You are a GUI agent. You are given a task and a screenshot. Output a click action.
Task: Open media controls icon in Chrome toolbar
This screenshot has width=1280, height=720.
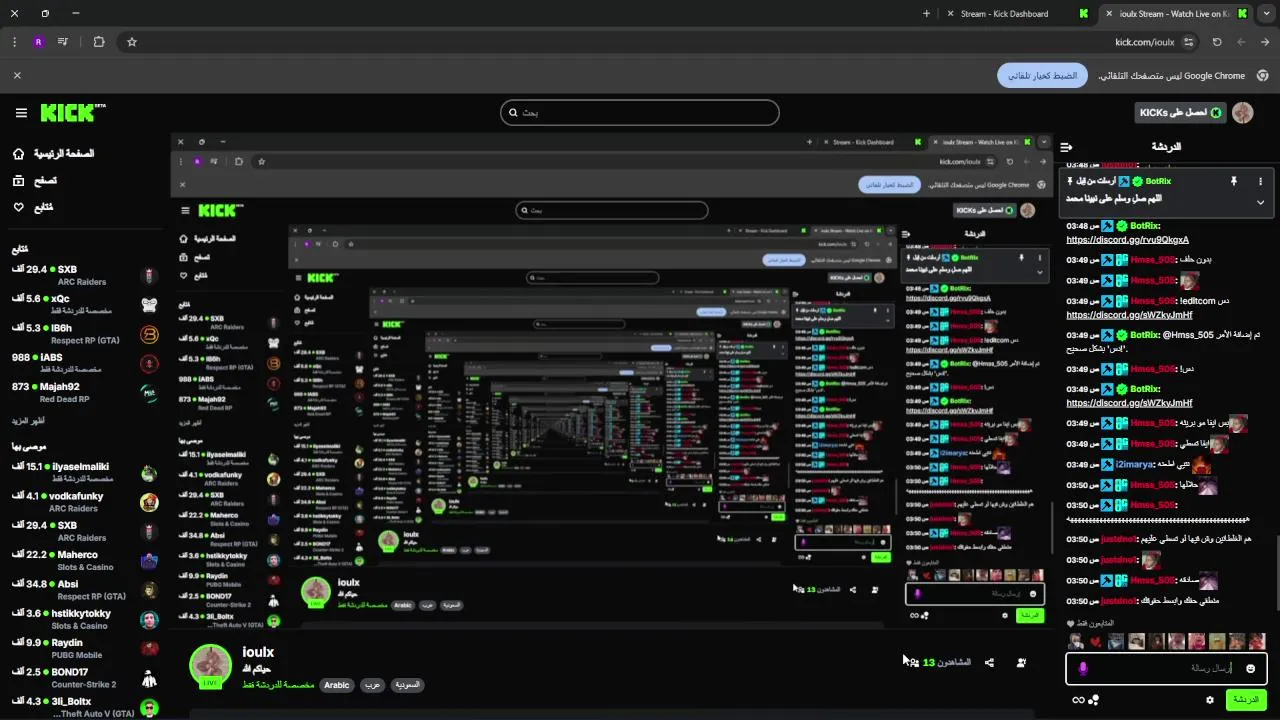tap(63, 42)
